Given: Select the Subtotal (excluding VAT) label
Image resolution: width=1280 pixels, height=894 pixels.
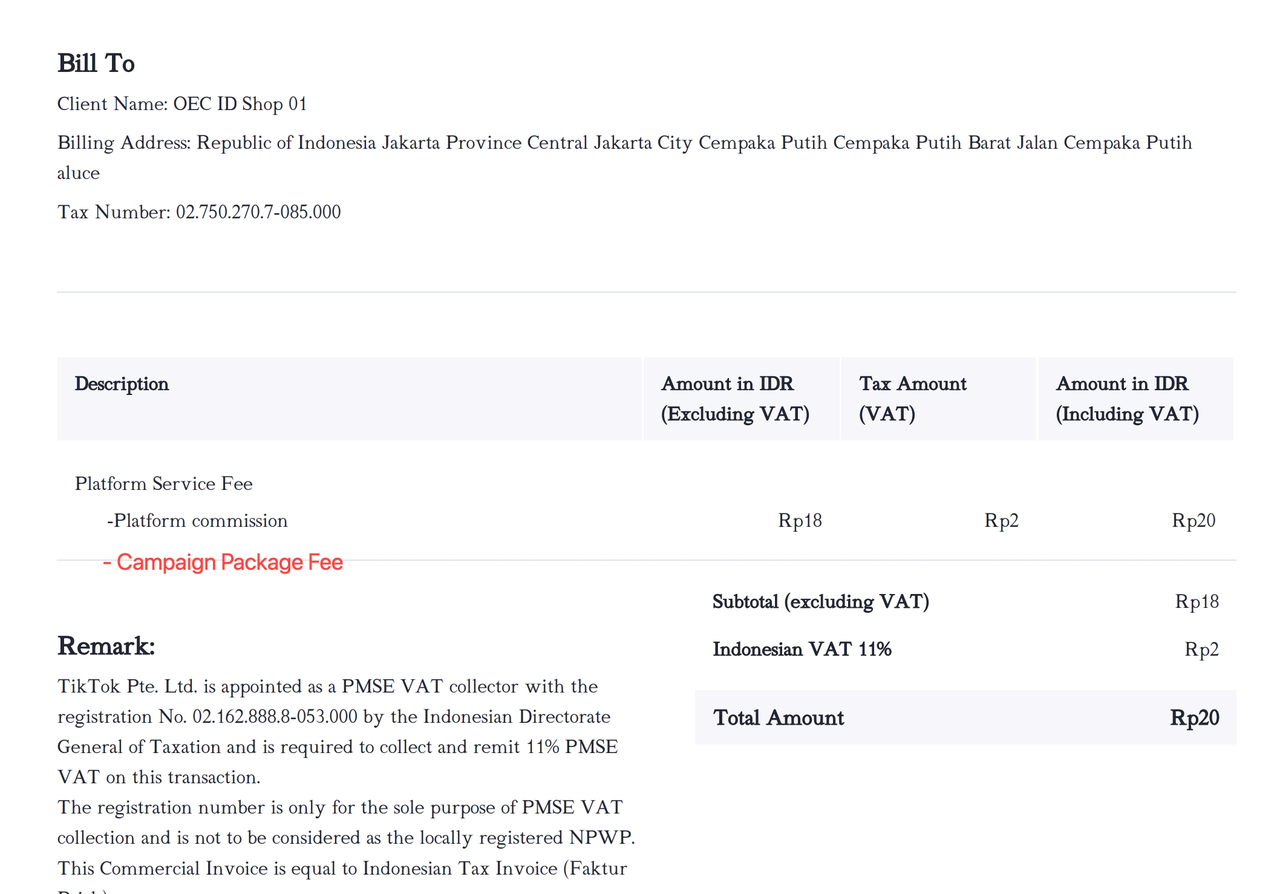Looking at the screenshot, I should [x=821, y=602].
